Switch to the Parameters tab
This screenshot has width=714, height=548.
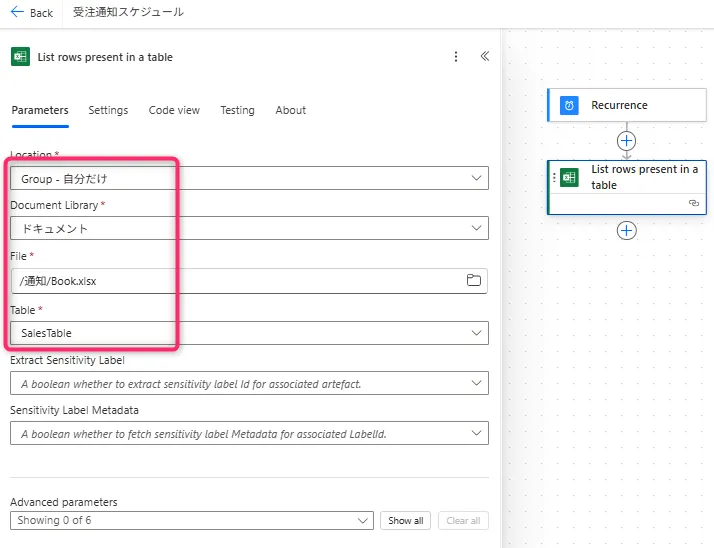pyautogui.click(x=40, y=110)
